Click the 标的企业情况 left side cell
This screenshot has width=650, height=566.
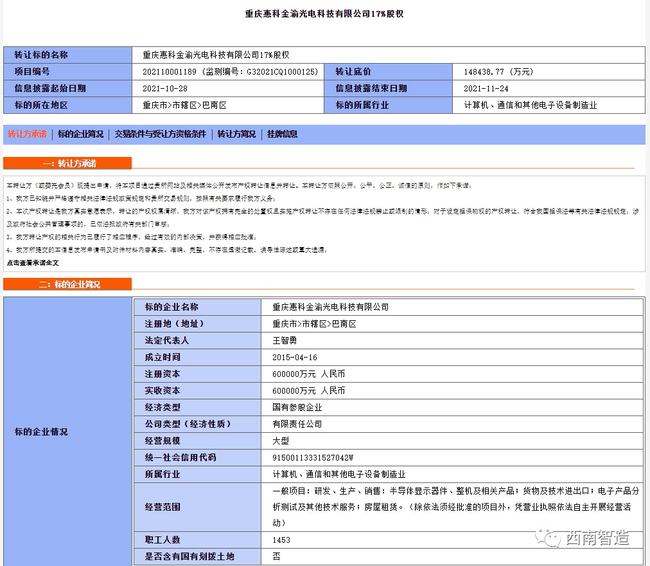click(39, 432)
